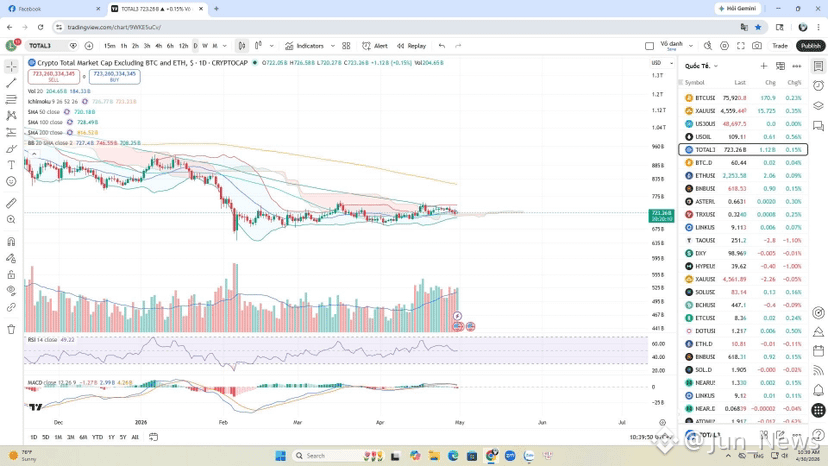Open the go to date calendar icon
The width and height of the screenshot is (828, 466).
153,437
